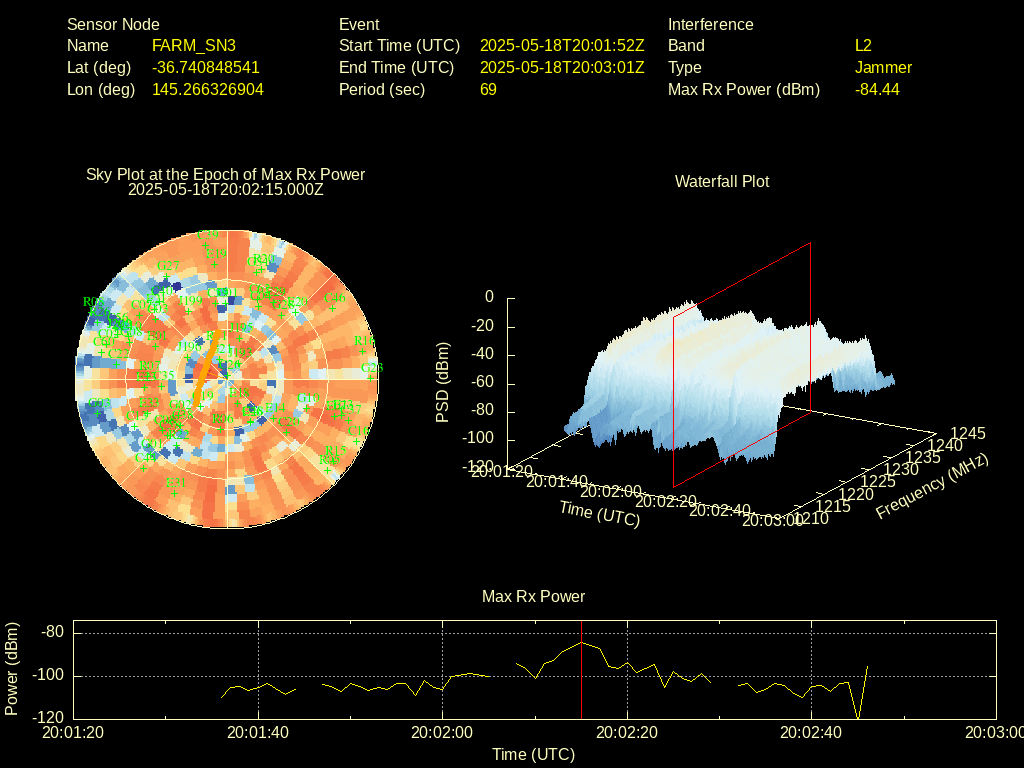Select the L2 band value
Image resolution: width=1024 pixels, height=768 pixels.
tap(863, 45)
